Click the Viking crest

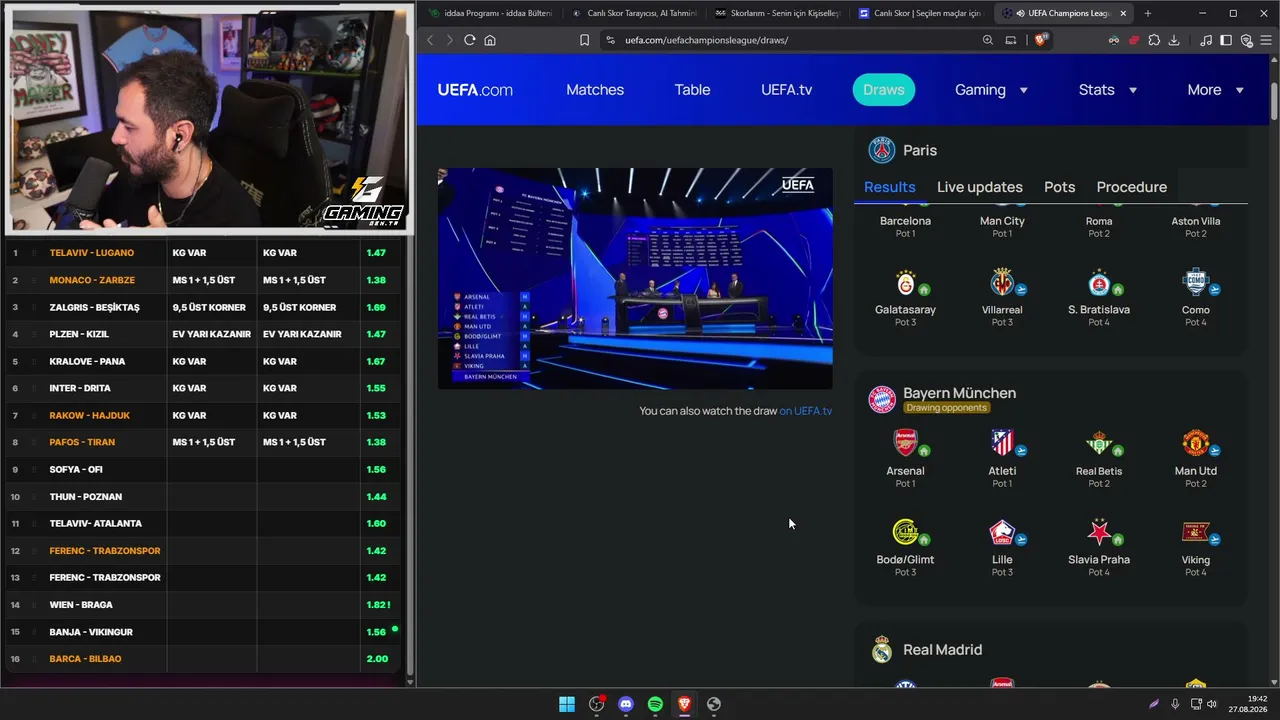click(1196, 531)
